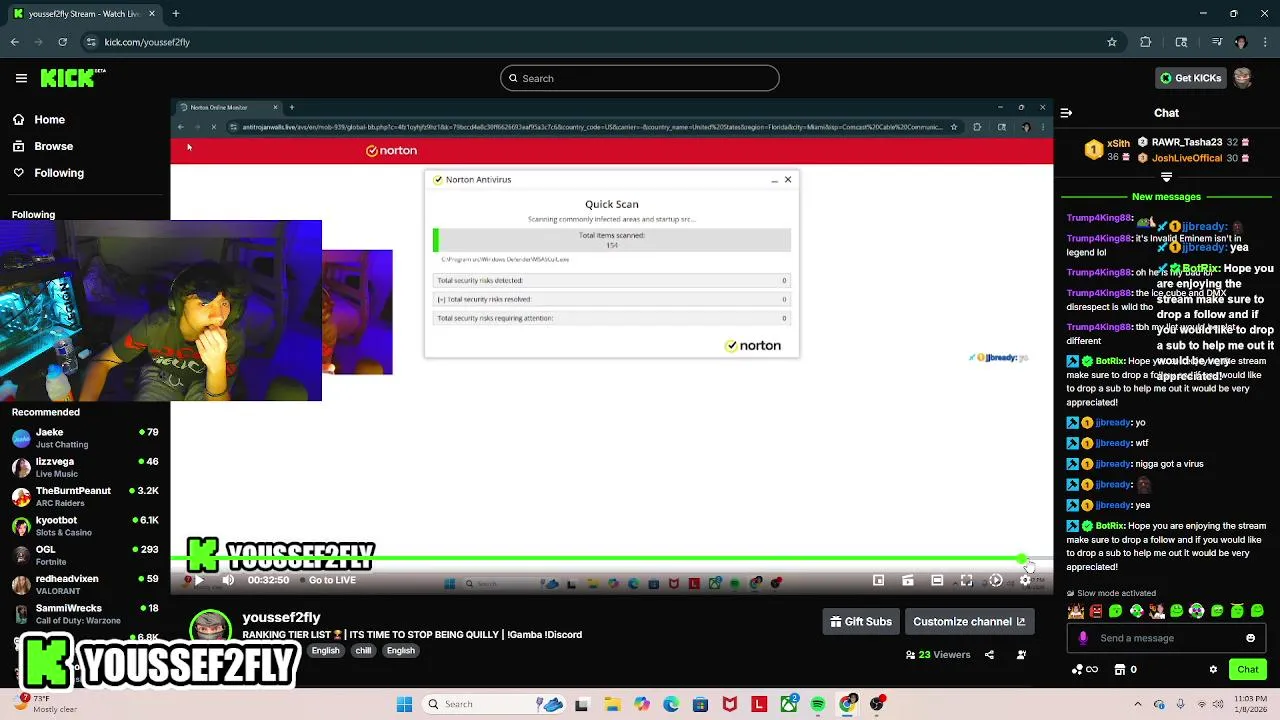Viewport: 1280px width, 720px height.
Task: Open File Explorer from the taskbar
Action: tap(612, 704)
